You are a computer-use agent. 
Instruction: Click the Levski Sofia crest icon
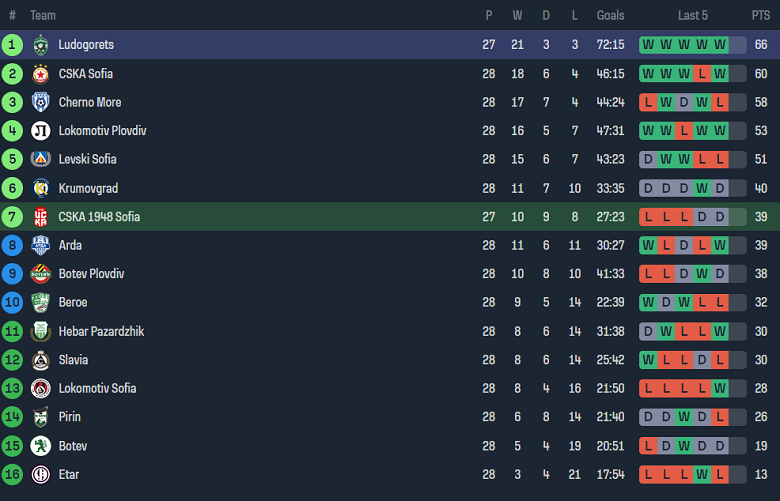point(41,159)
